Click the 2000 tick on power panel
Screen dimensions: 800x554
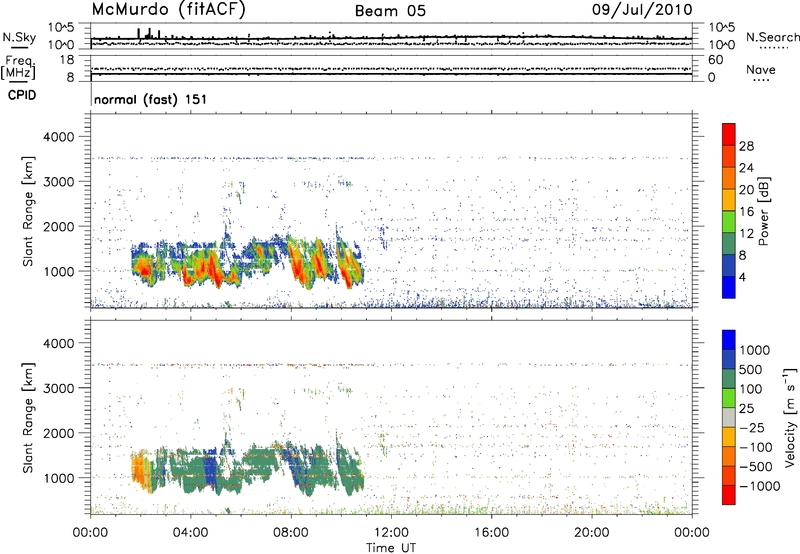tap(58, 226)
